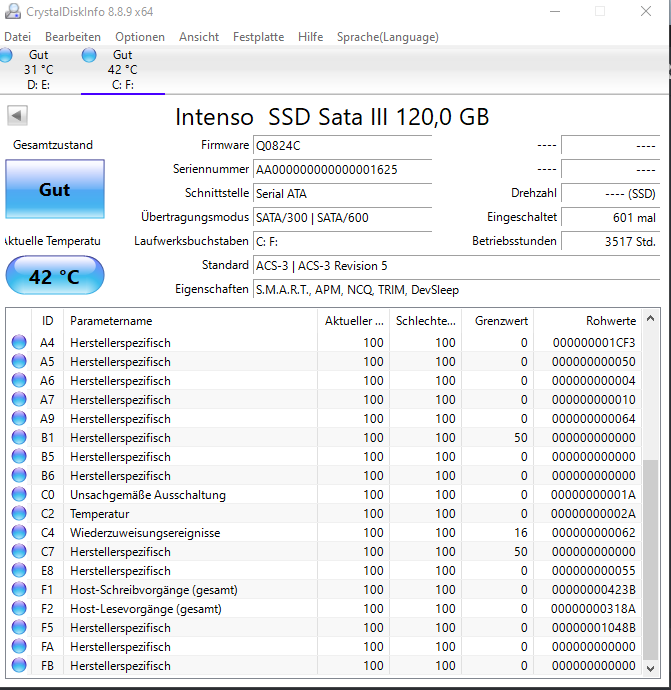Open the Bearbeiten menu

coord(73,37)
